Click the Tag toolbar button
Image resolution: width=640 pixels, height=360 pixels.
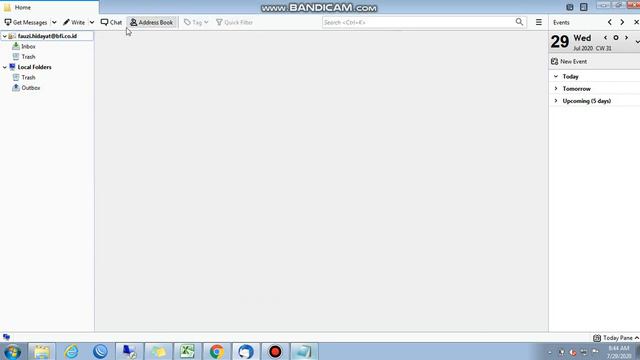pos(196,22)
